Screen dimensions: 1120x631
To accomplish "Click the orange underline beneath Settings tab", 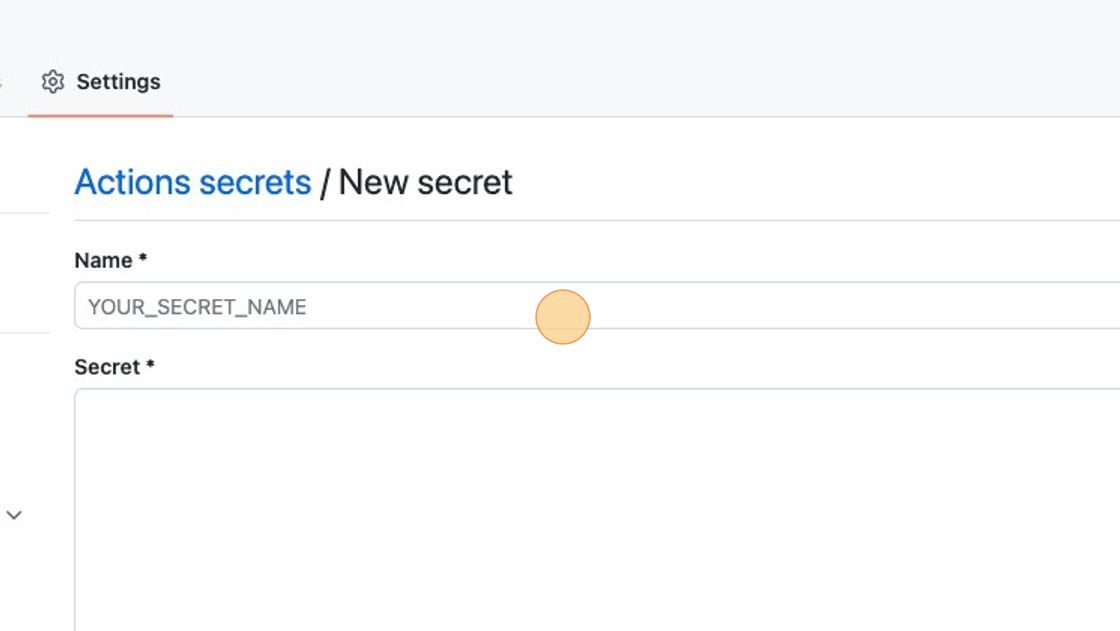I will (x=101, y=115).
